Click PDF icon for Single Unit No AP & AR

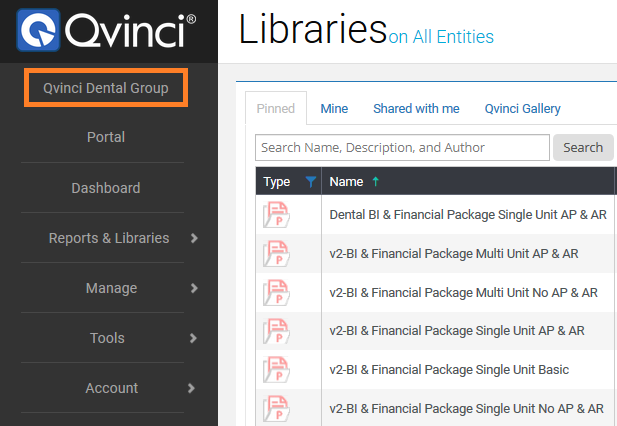tap(276, 409)
